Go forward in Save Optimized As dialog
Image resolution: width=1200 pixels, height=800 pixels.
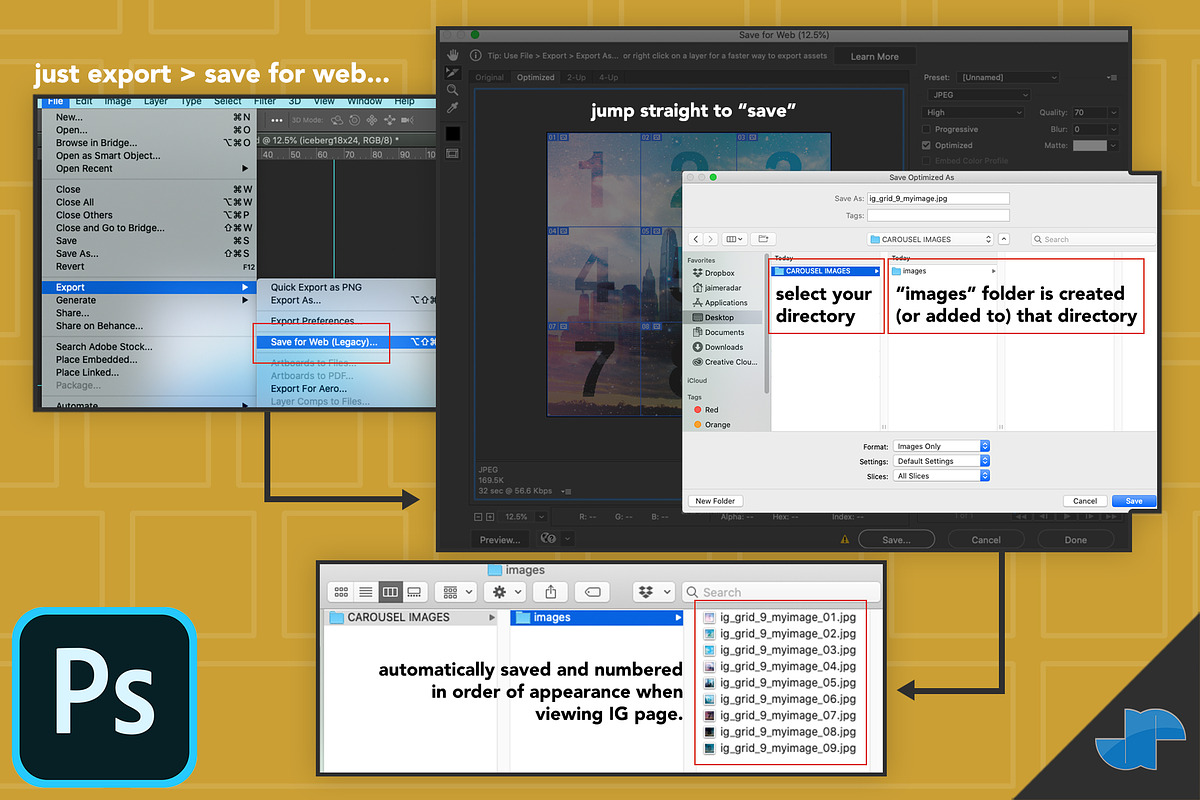pos(710,239)
